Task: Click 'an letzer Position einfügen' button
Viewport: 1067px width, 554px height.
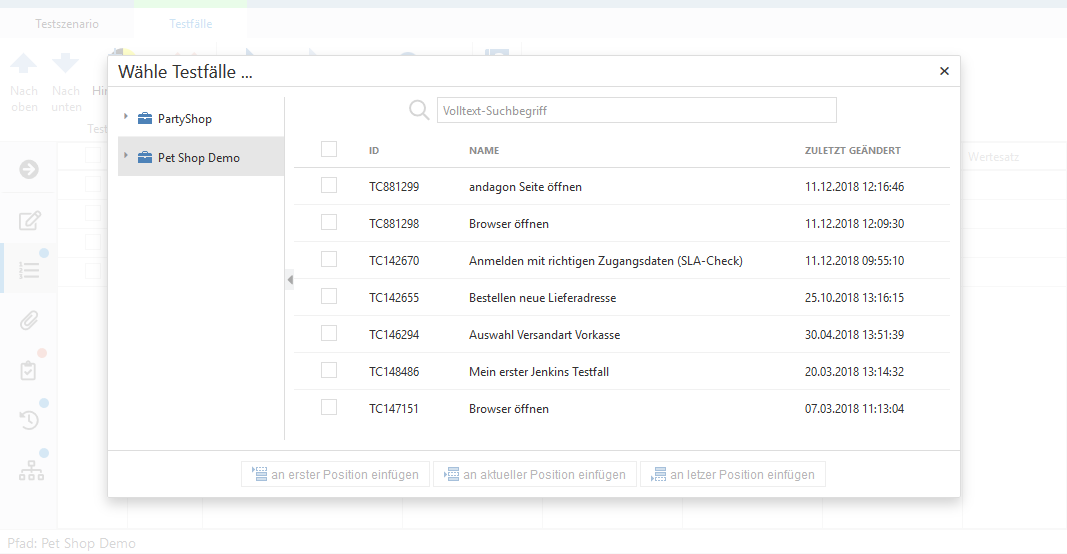Action: tap(733, 475)
